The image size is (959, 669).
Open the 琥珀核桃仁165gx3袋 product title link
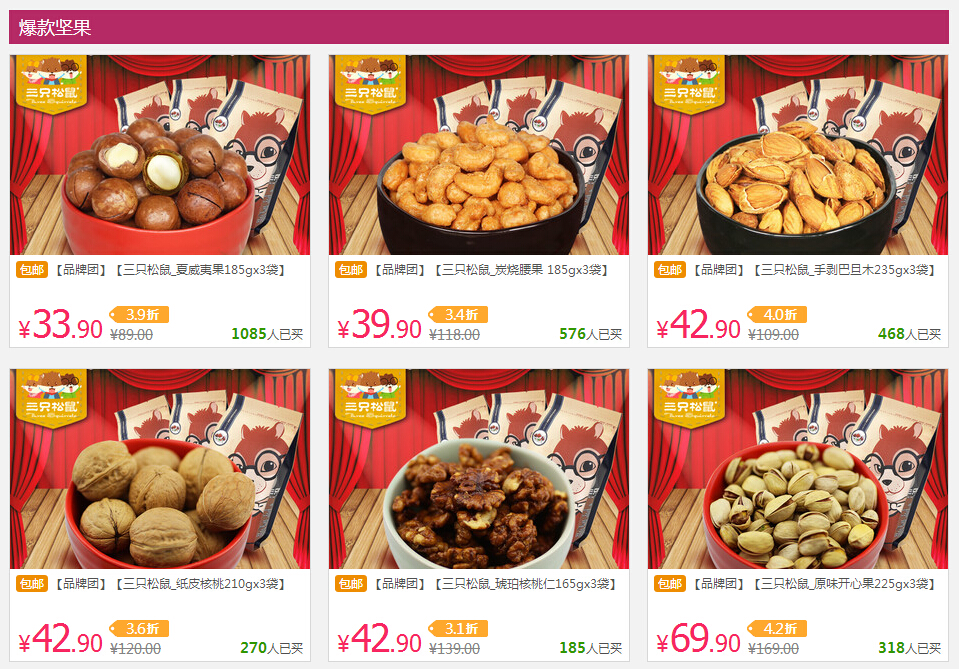[x=495, y=583]
